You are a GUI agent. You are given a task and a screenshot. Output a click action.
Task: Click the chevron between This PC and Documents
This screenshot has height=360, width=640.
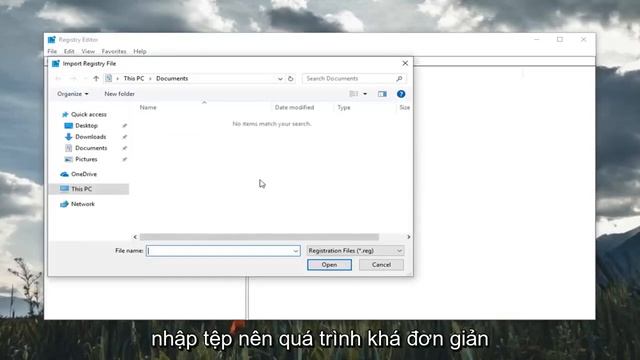tap(150, 78)
